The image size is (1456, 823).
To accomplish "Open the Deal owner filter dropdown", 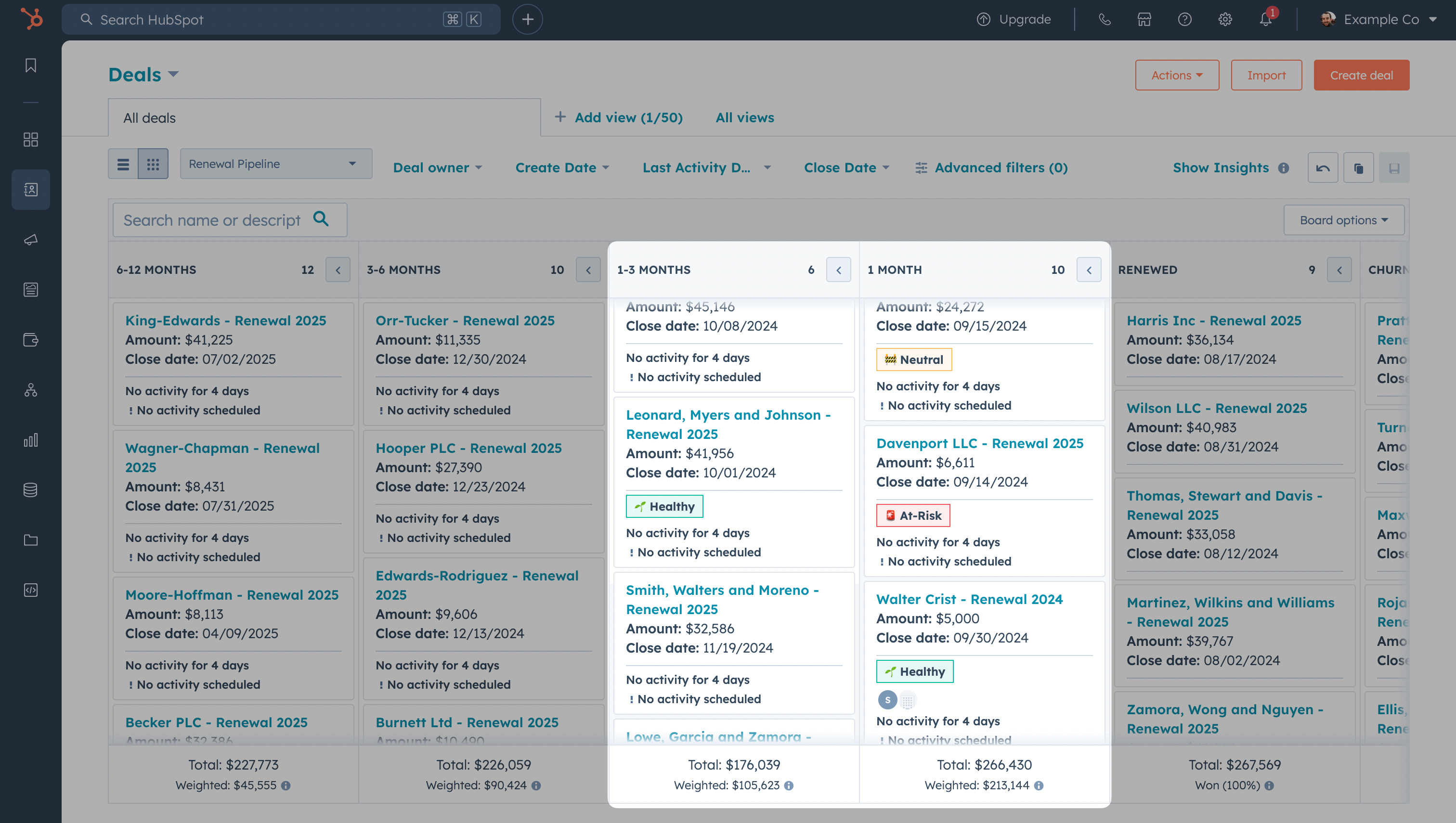I will [x=438, y=168].
